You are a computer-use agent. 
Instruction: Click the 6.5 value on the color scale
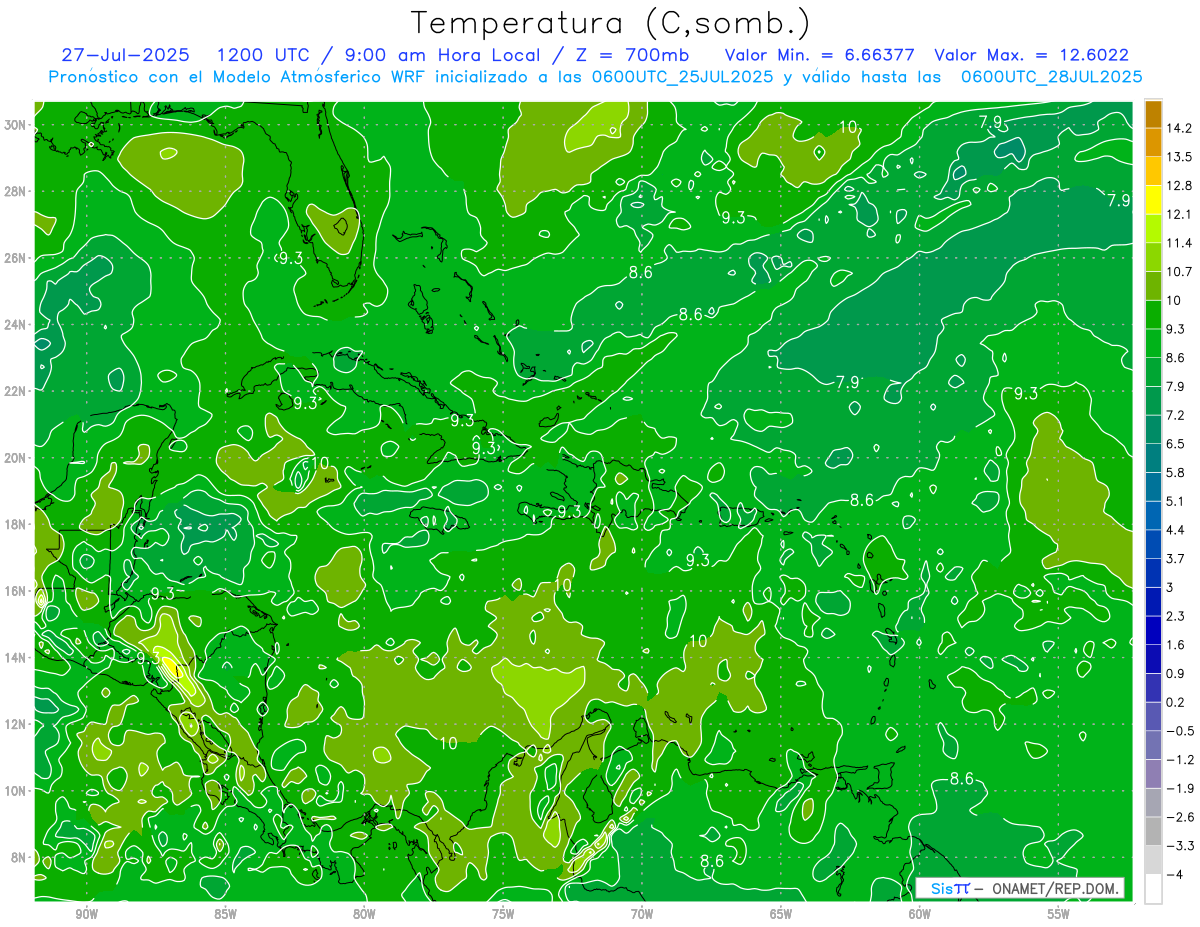tap(1177, 444)
